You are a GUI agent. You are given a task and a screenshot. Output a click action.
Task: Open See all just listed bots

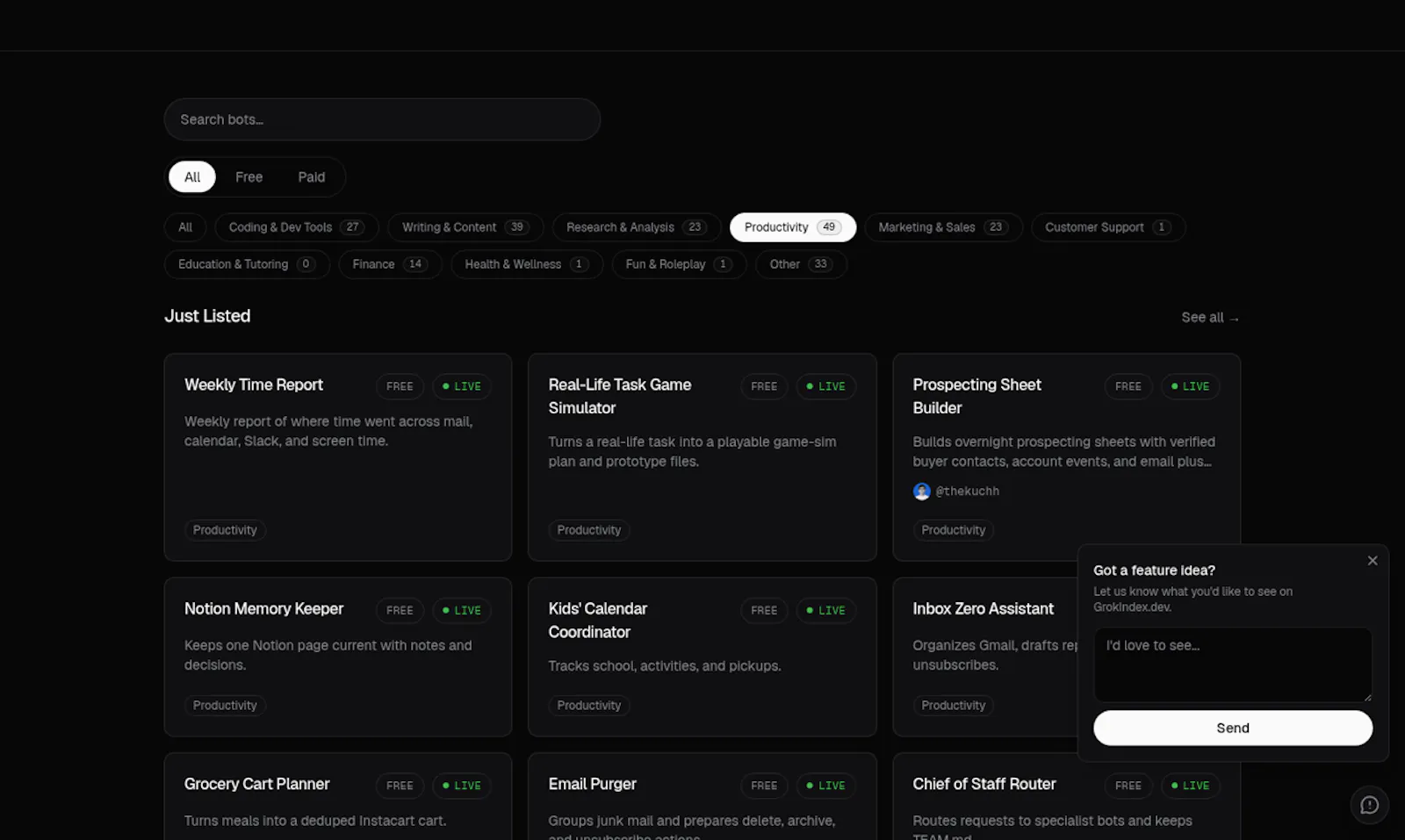tap(1210, 318)
